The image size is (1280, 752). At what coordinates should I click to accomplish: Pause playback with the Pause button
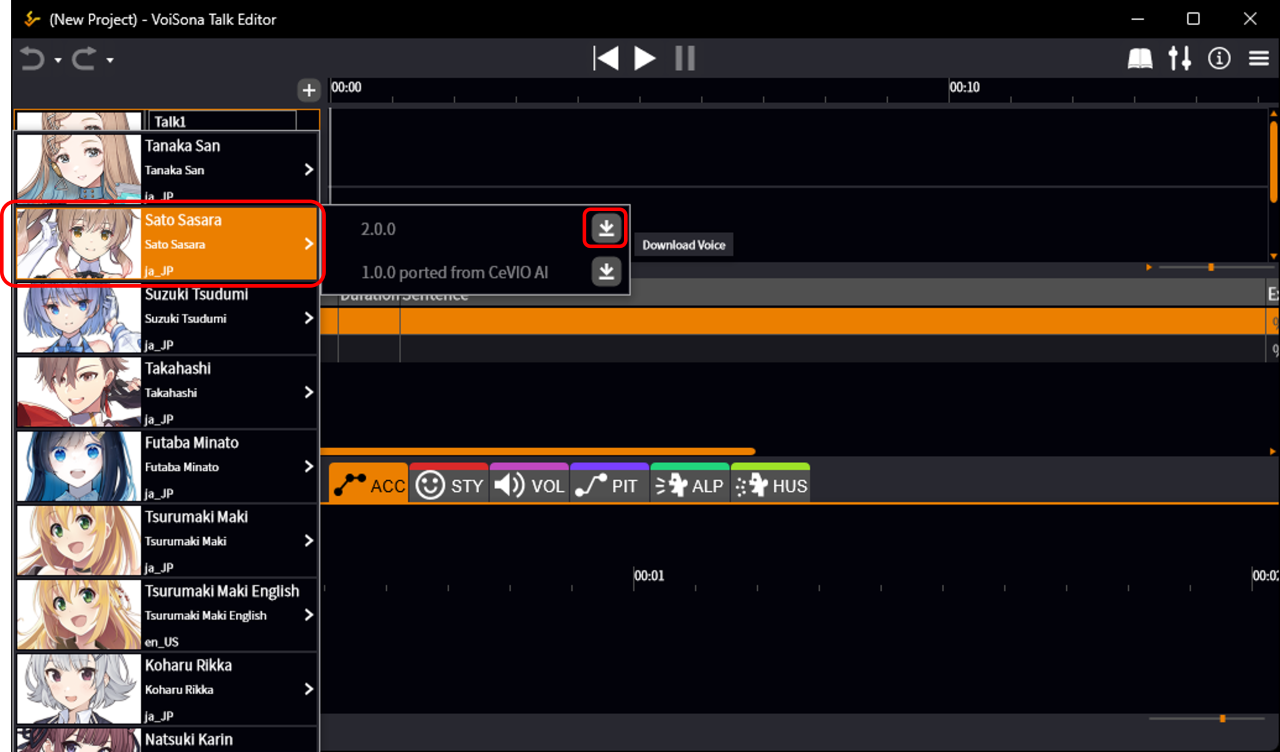[x=685, y=58]
